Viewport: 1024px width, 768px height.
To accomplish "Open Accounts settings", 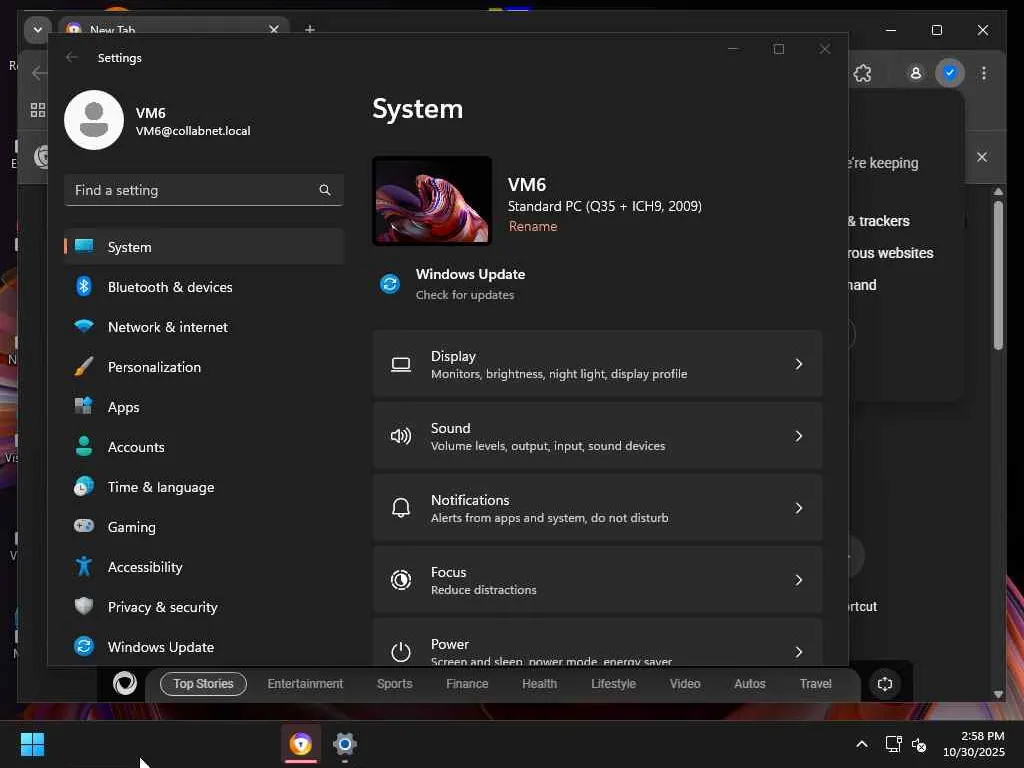I will tap(204, 447).
